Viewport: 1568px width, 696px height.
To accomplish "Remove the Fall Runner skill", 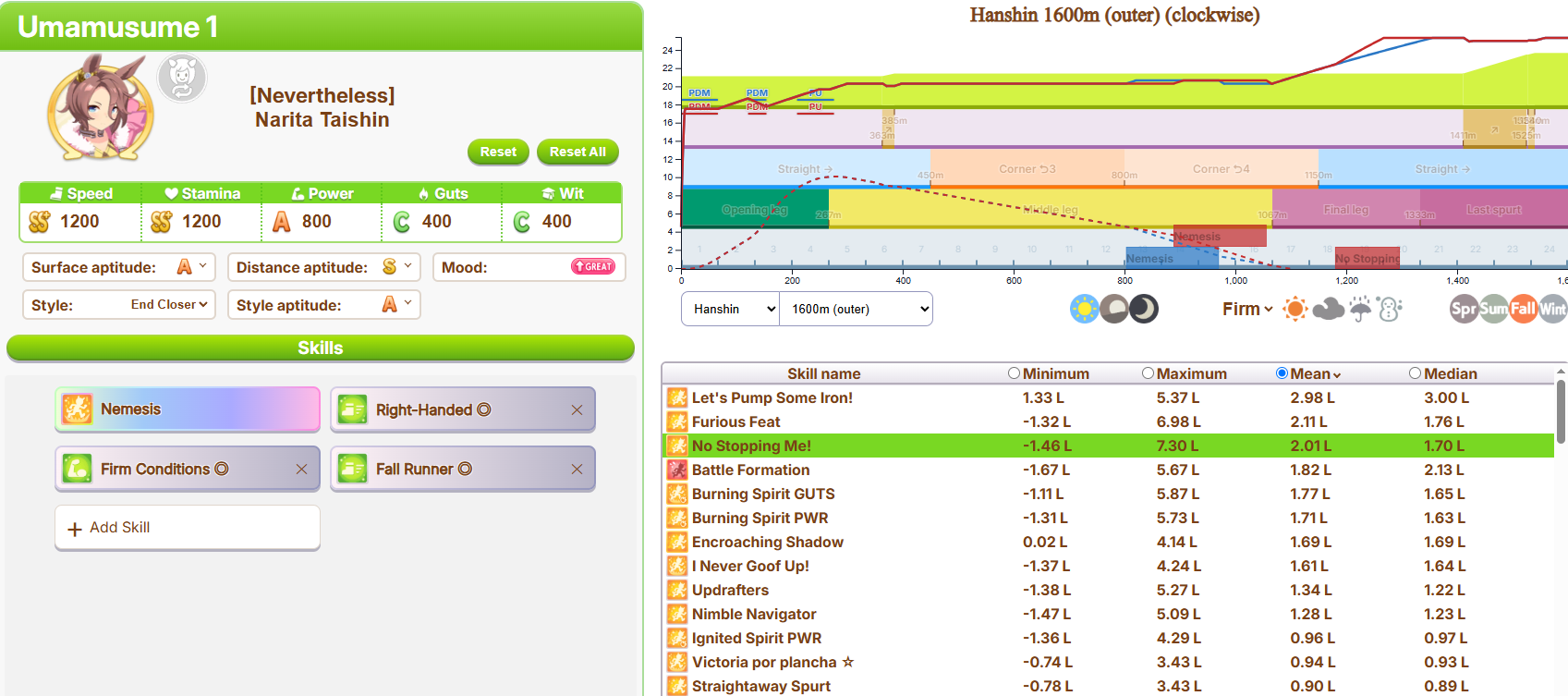I will [577, 469].
